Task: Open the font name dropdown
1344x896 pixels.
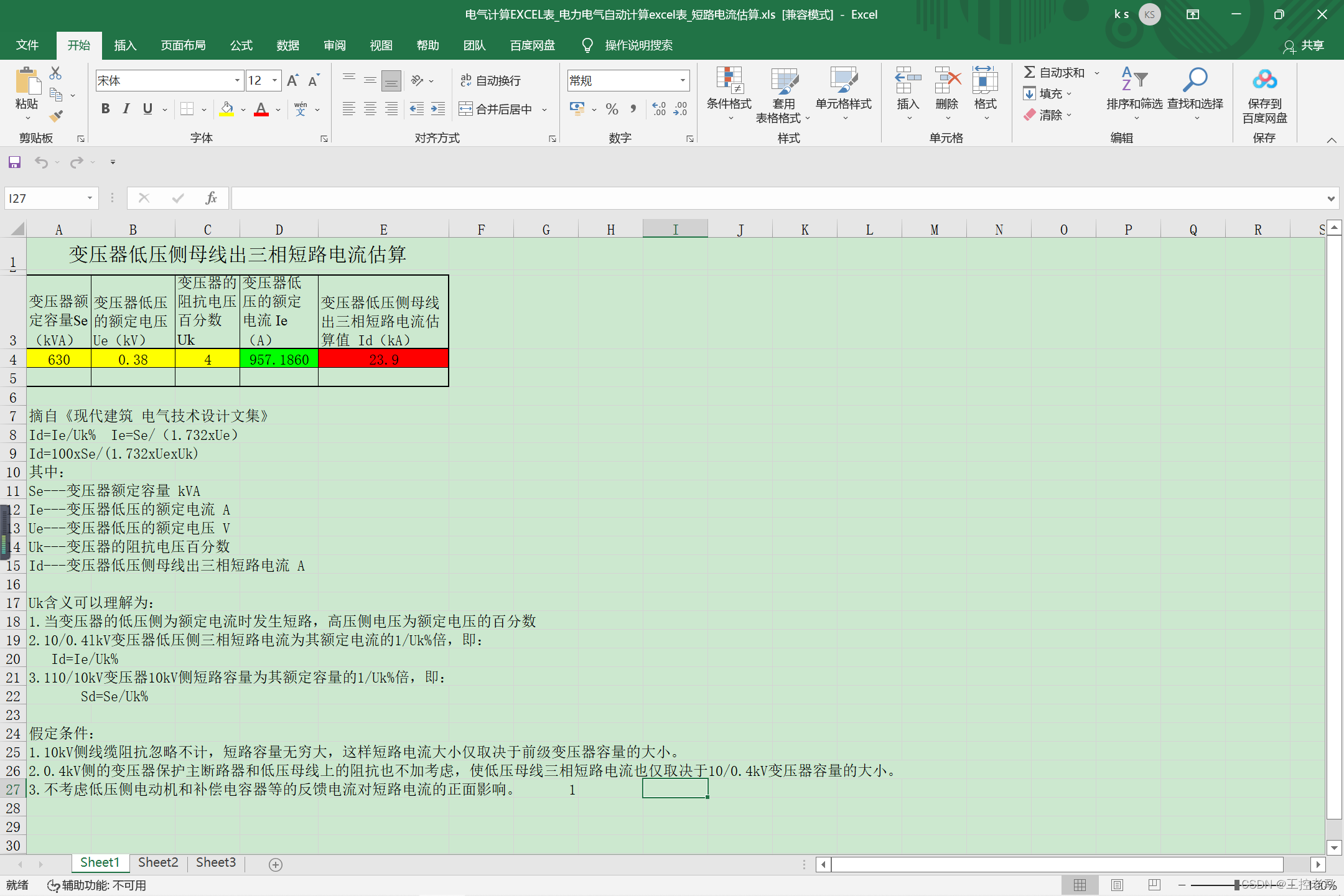Action: (237, 80)
